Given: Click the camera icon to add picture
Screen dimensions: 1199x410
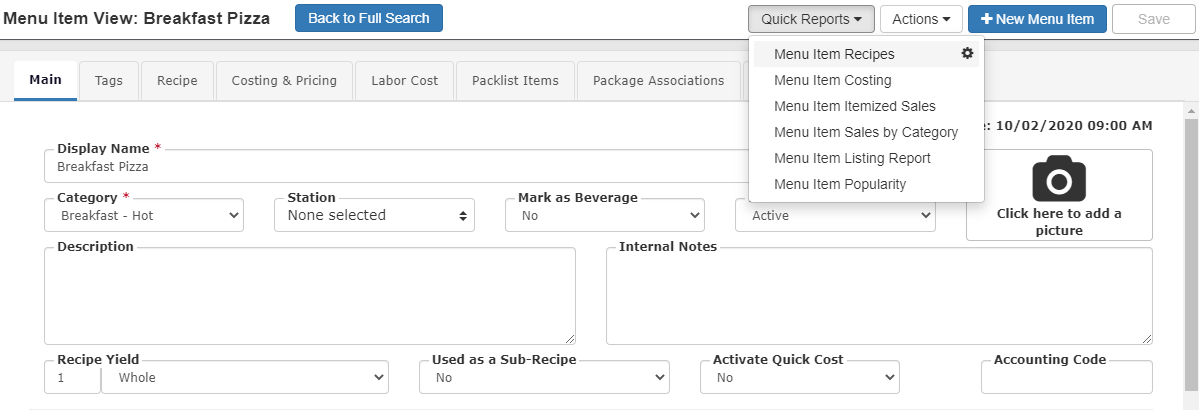Looking at the screenshot, I should pyautogui.click(x=1059, y=179).
